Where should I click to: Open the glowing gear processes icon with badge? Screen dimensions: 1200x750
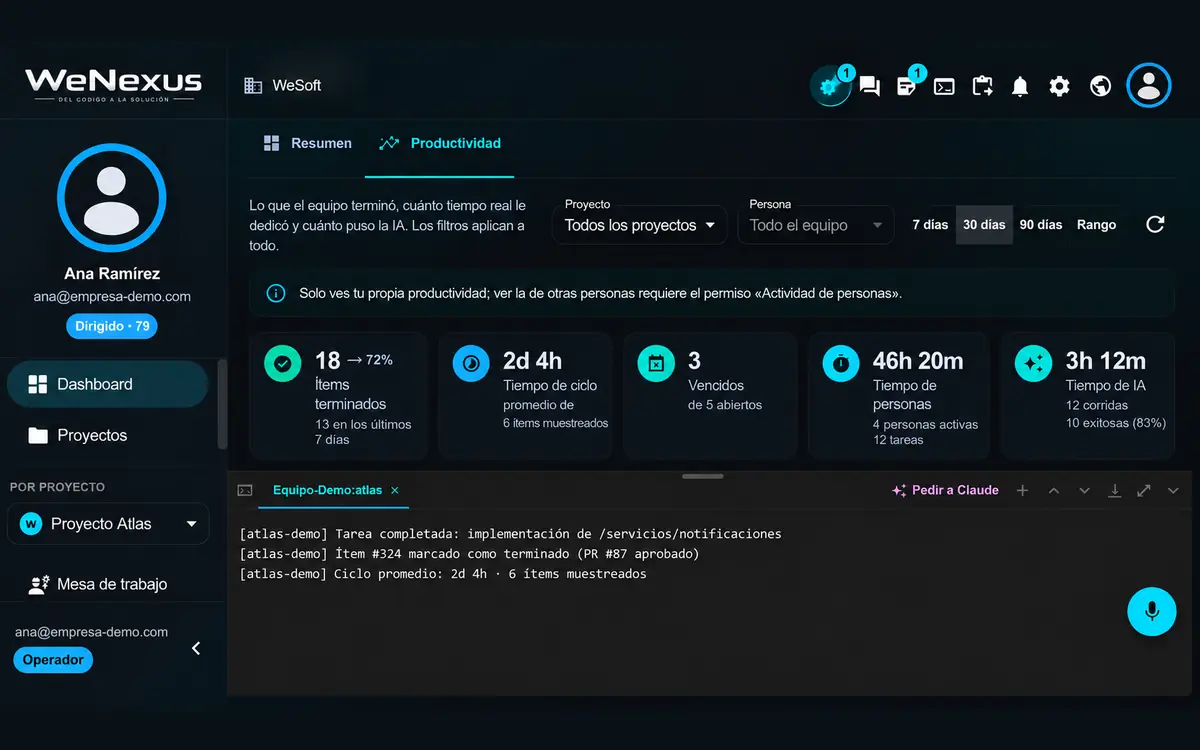(829, 86)
